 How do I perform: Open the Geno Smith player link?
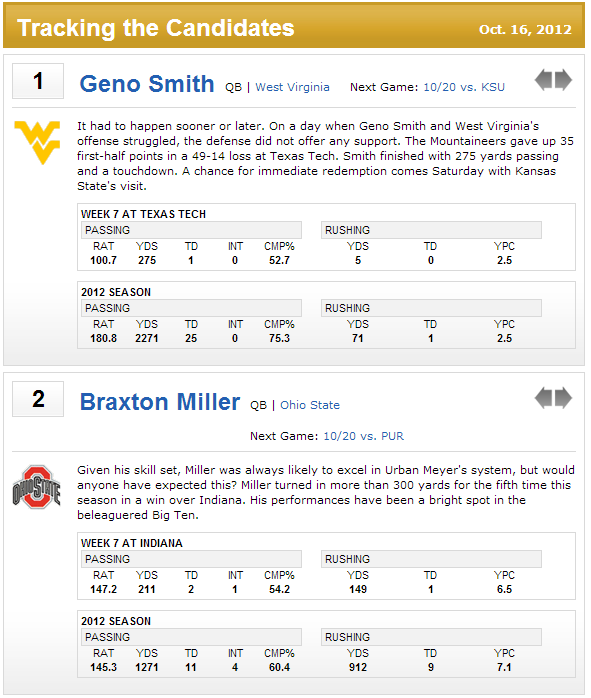[147, 84]
